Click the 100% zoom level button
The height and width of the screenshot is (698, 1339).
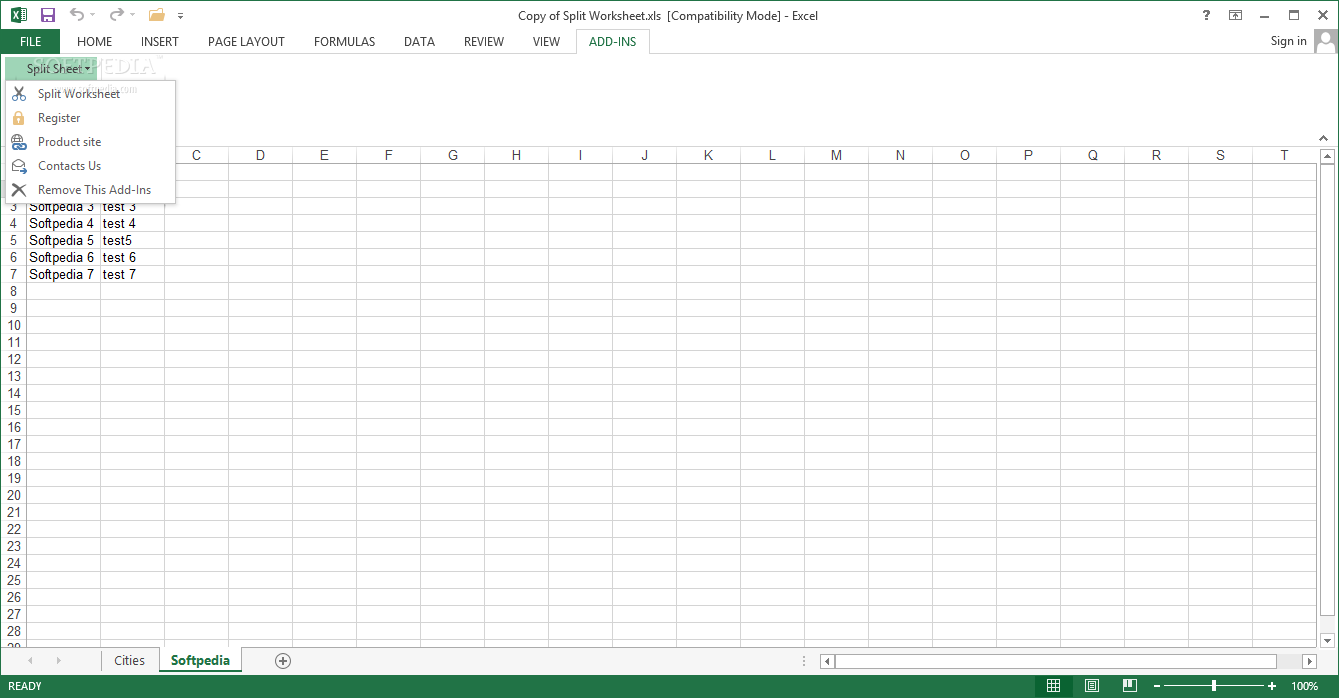(1304, 686)
